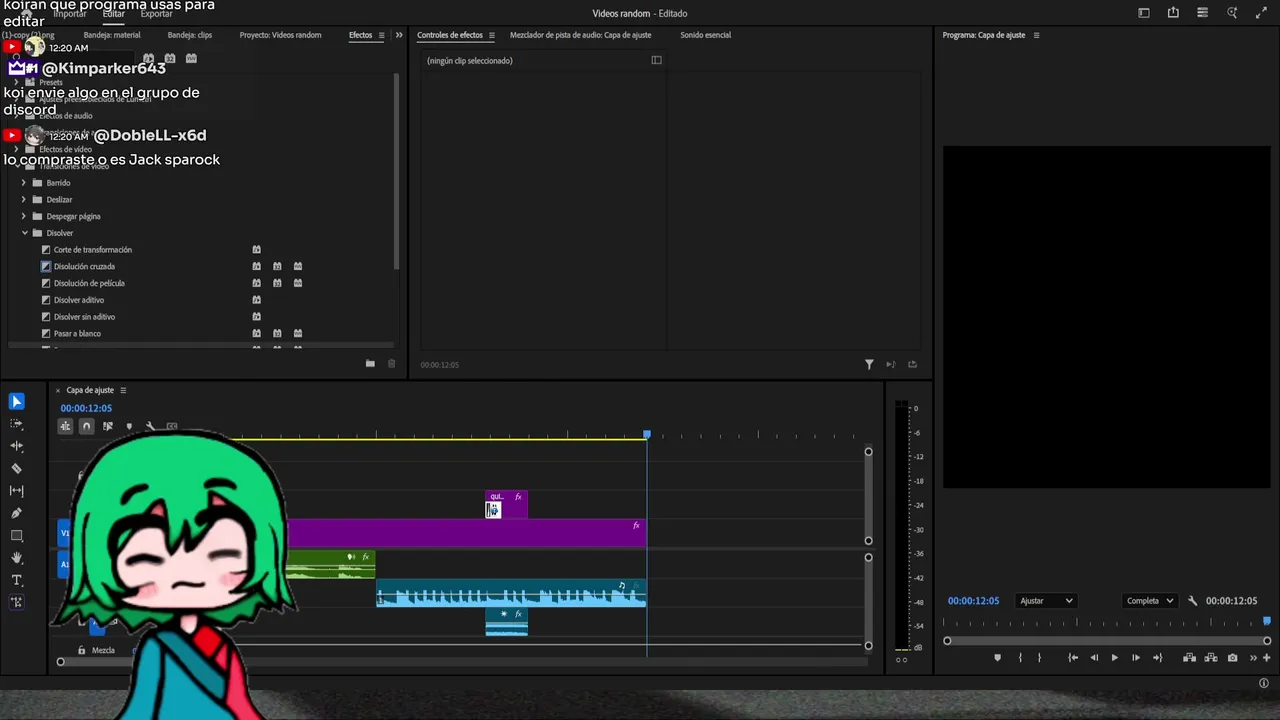This screenshot has height=720, width=1280.
Task: Click the Lift button in Program monitor
Action: [x=1189, y=658]
